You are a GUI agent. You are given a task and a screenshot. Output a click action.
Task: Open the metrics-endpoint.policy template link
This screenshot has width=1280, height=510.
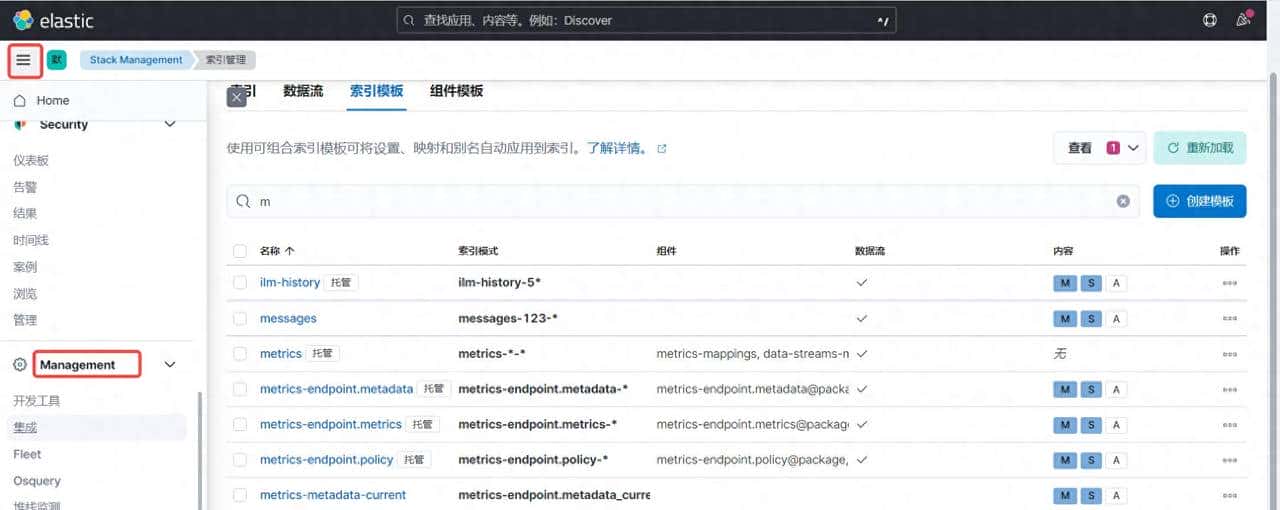[327, 460]
